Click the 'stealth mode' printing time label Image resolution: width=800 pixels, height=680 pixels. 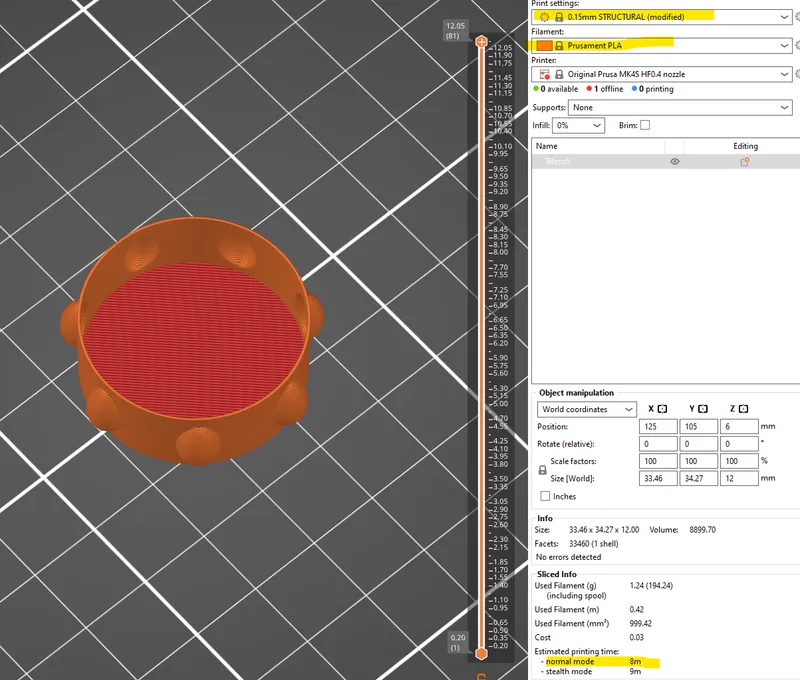coord(569,672)
